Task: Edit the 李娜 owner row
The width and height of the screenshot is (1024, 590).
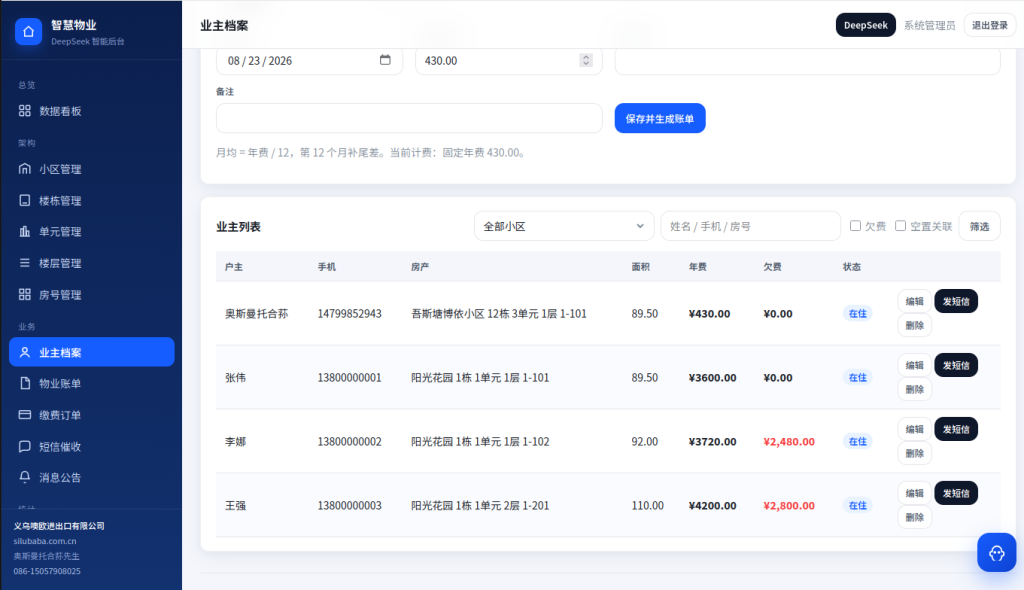Action: click(914, 429)
